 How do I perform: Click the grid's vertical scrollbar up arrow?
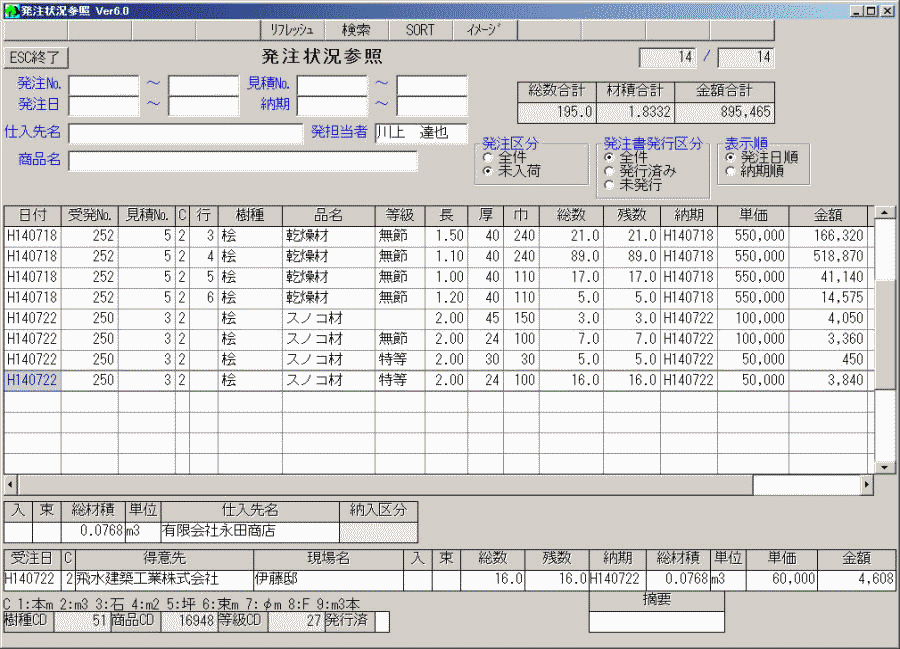click(885, 213)
